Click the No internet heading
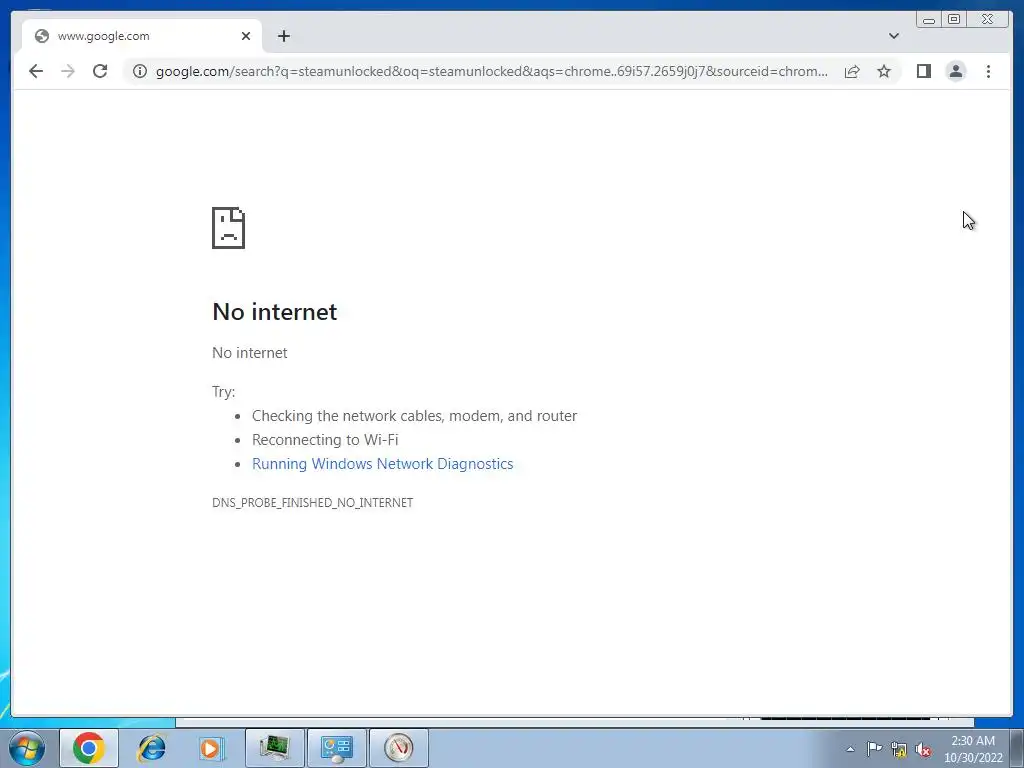1024x768 pixels. point(275,312)
